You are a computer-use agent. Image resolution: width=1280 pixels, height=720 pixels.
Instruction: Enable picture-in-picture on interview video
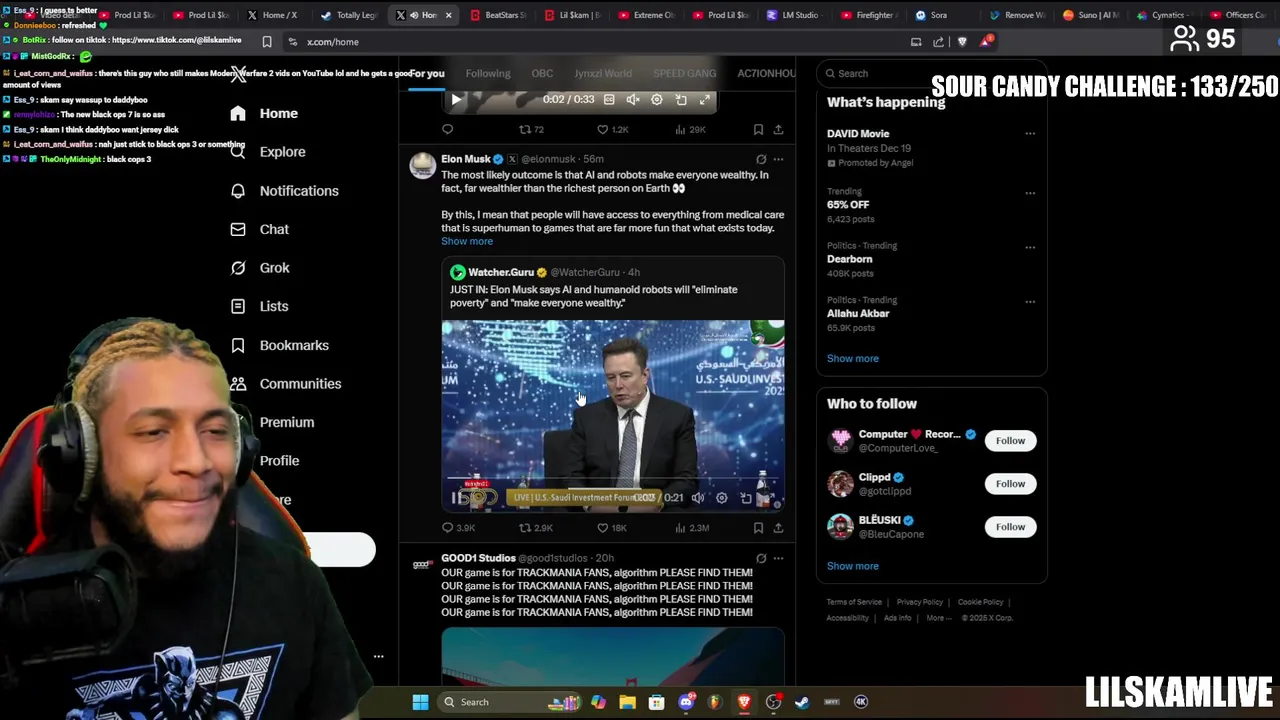click(746, 498)
